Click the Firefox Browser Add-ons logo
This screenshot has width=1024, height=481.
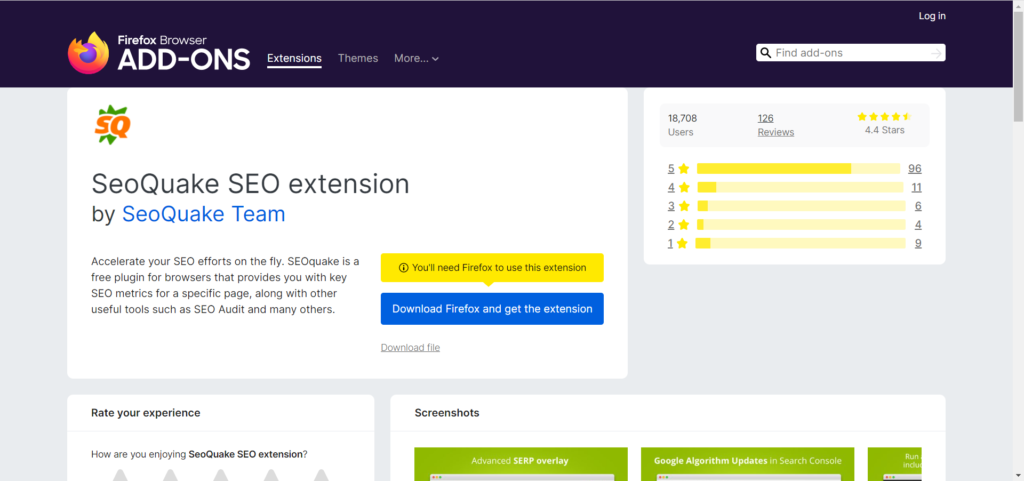tap(159, 53)
